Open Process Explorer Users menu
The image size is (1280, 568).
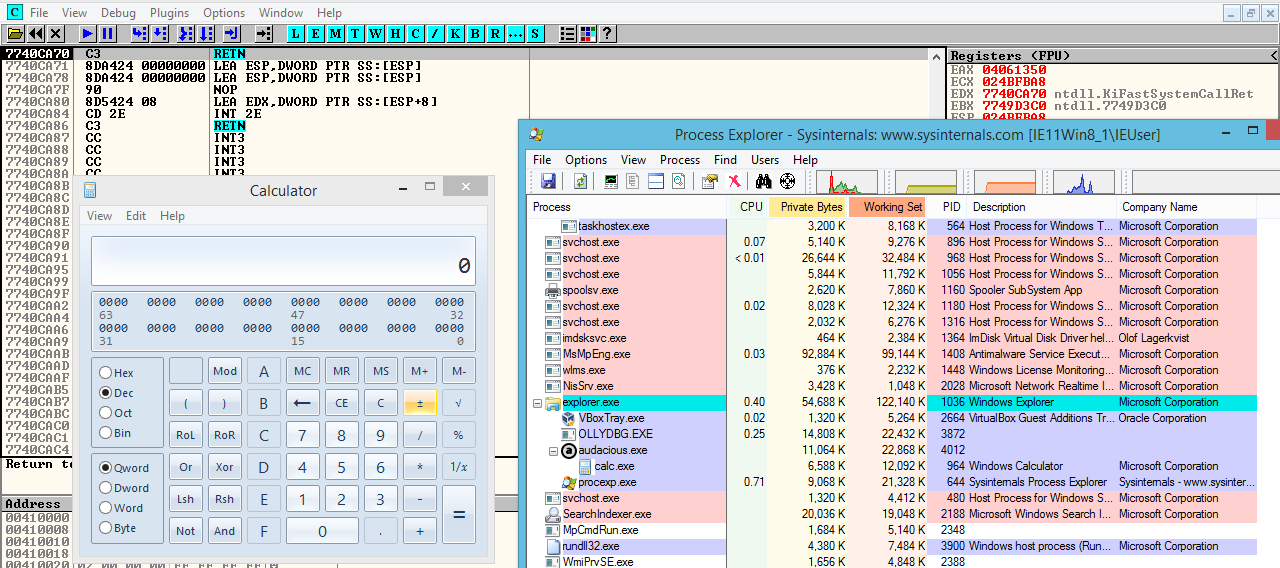(765, 160)
